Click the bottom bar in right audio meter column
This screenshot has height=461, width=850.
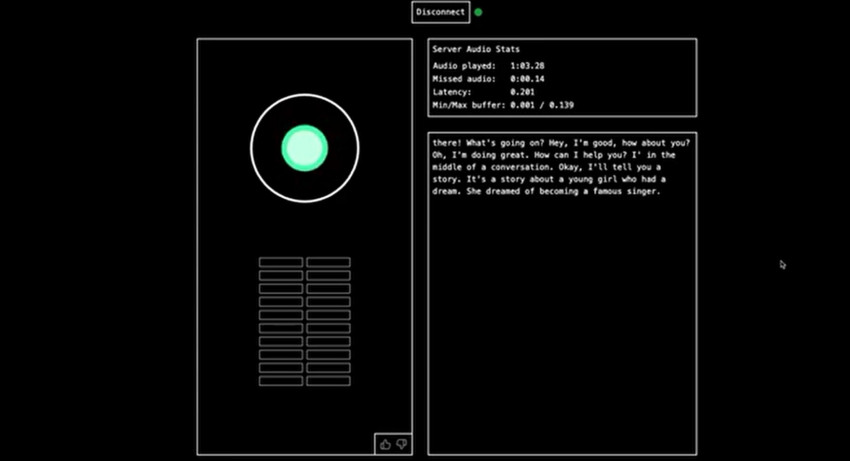328,381
